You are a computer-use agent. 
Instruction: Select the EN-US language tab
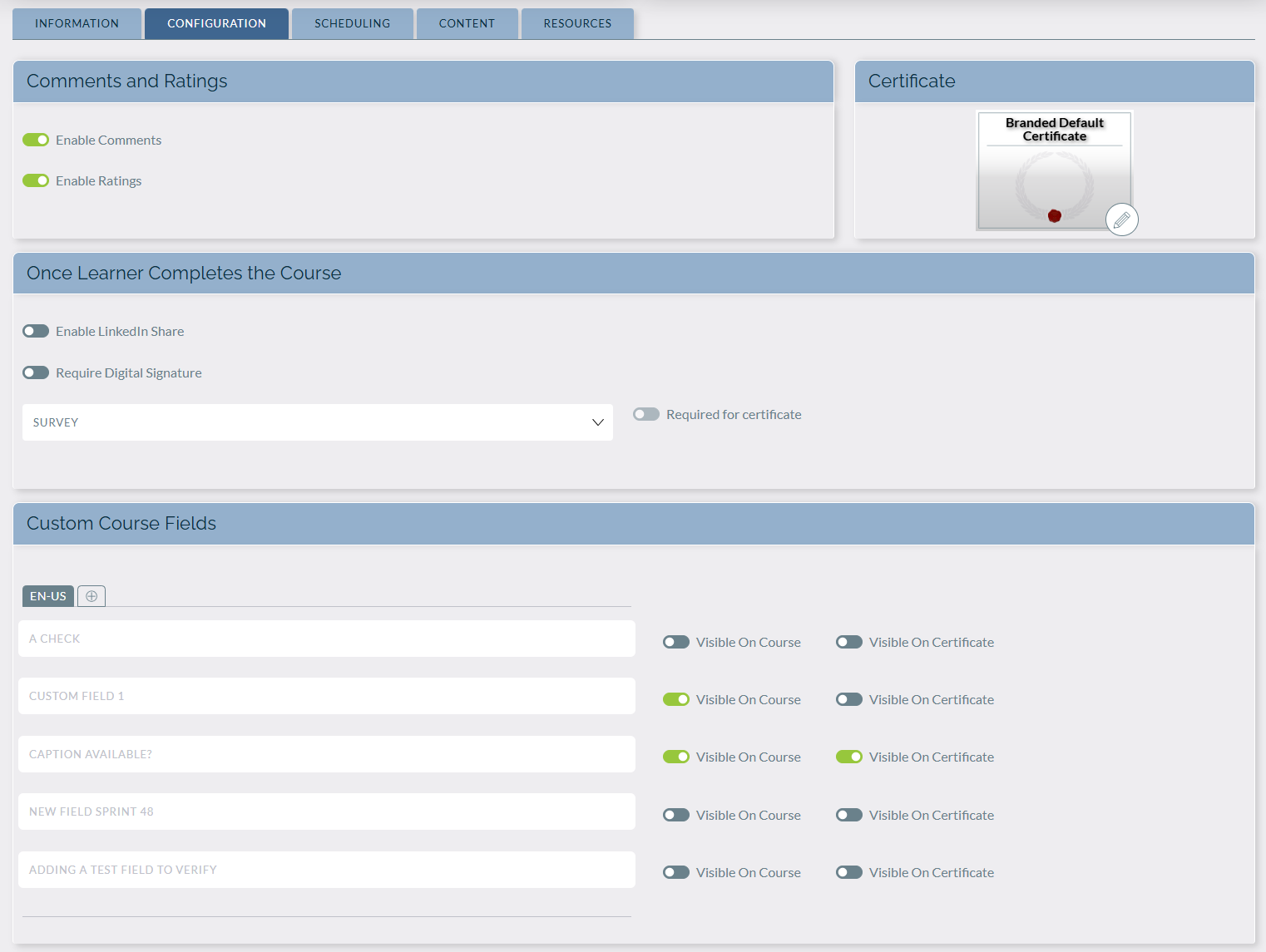pos(48,596)
